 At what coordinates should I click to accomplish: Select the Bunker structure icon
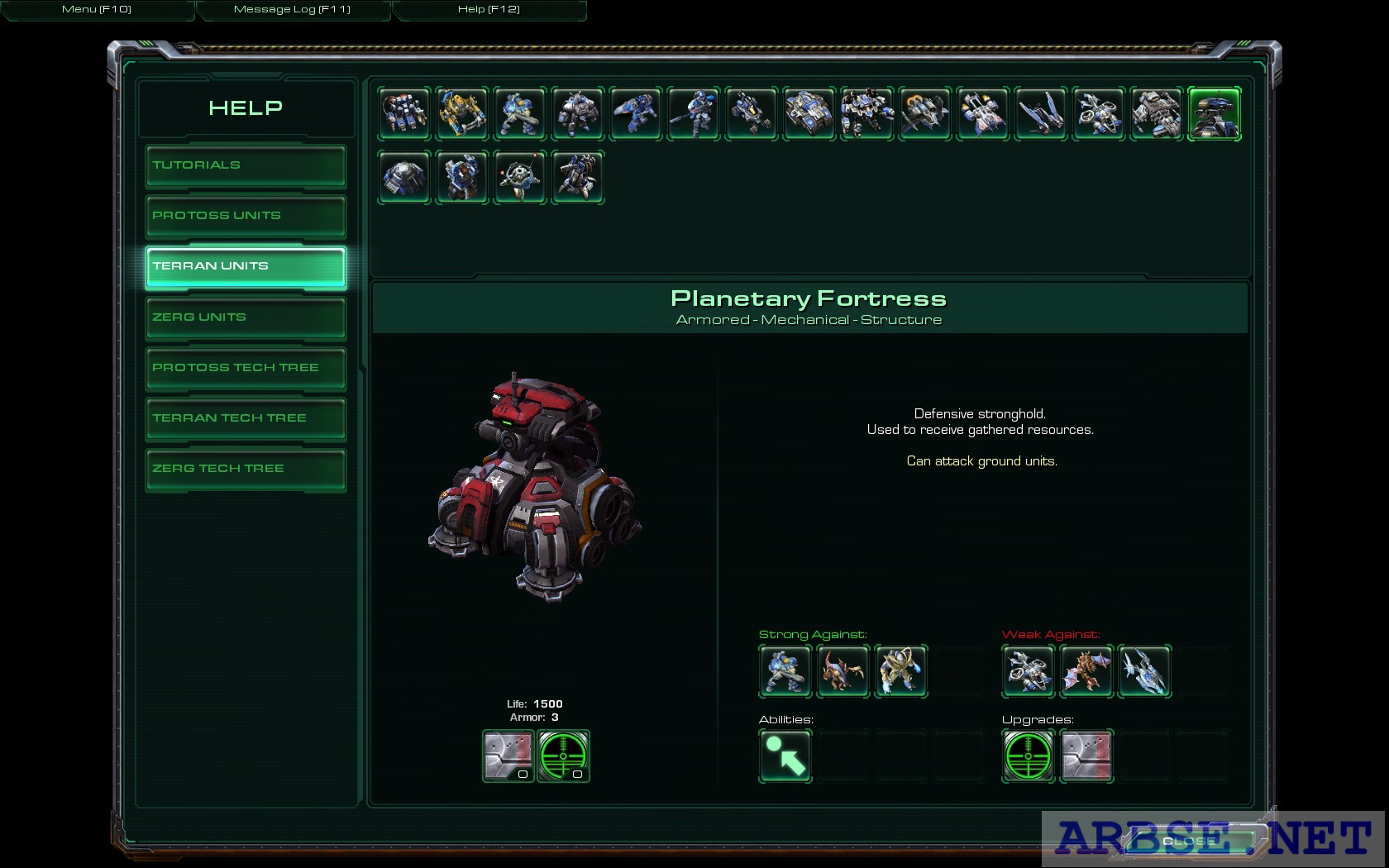click(x=404, y=177)
